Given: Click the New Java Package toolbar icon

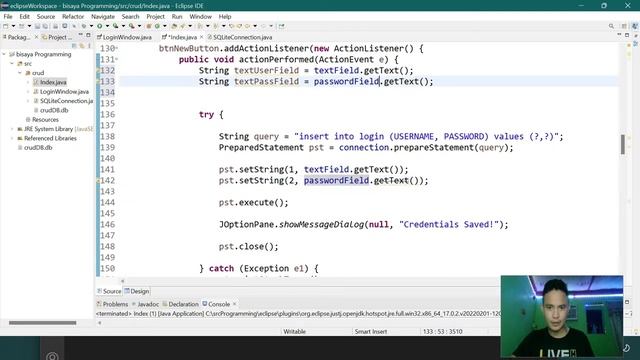Looking at the screenshot, I should tap(149, 26).
